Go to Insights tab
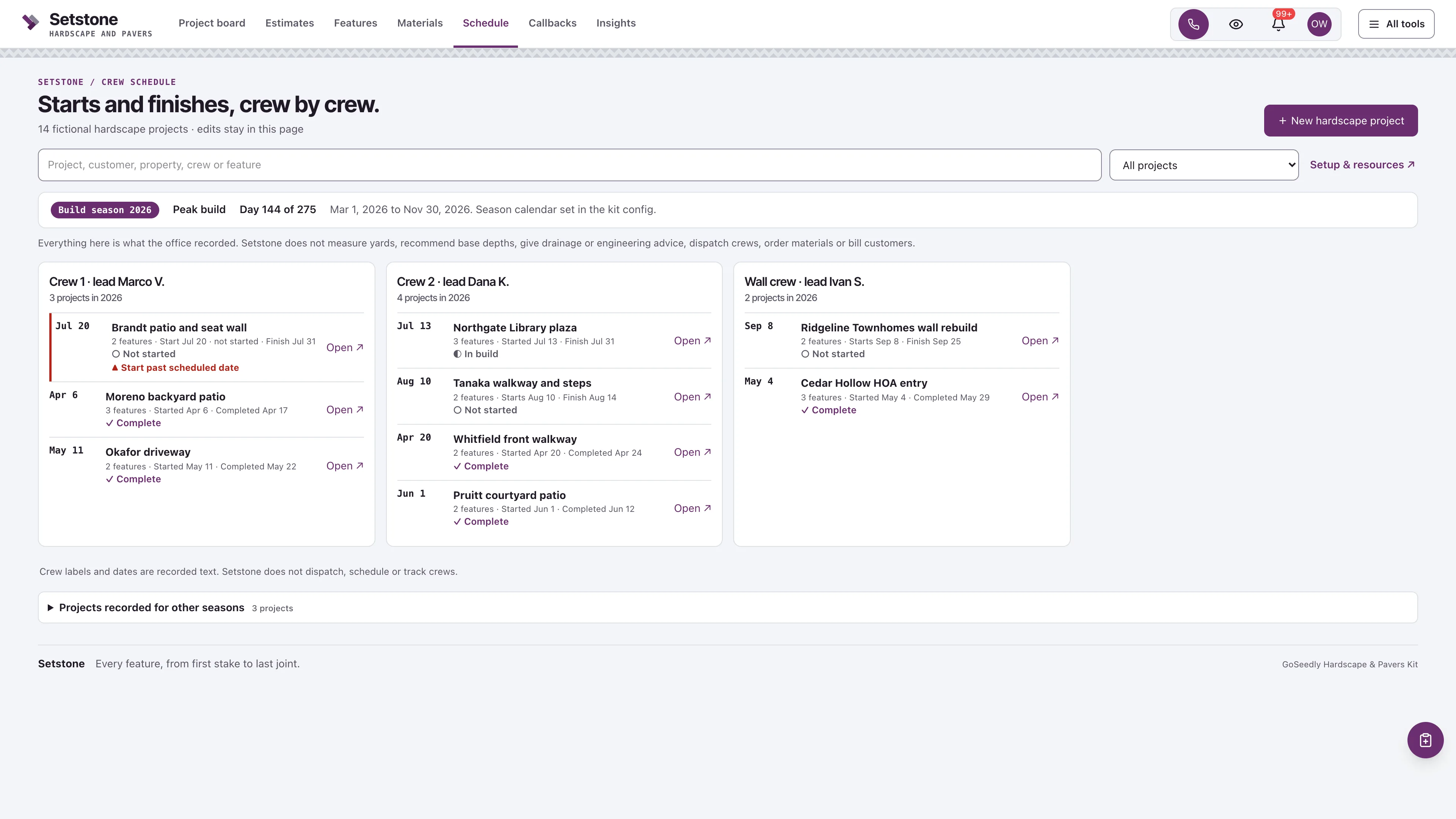This screenshot has height=819, width=1456. (616, 23)
